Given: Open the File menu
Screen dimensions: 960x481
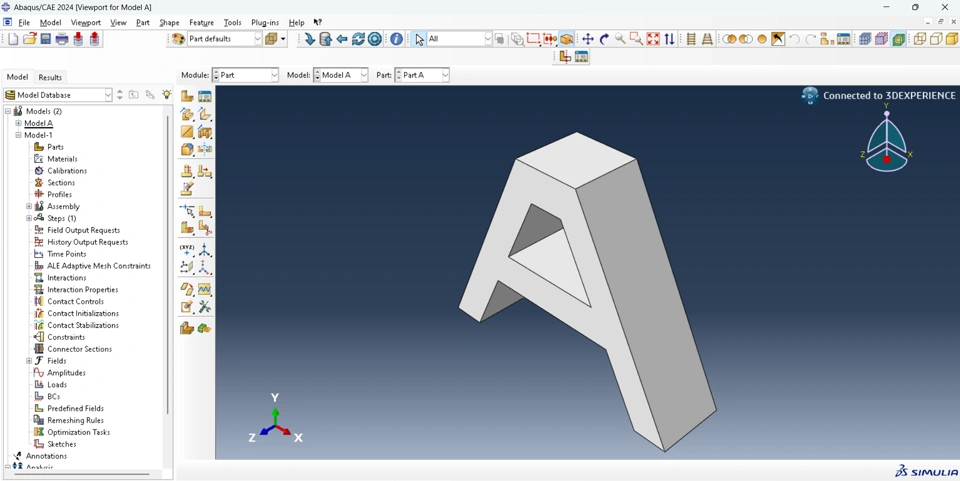Looking at the screenshot, I should [24, 23].
